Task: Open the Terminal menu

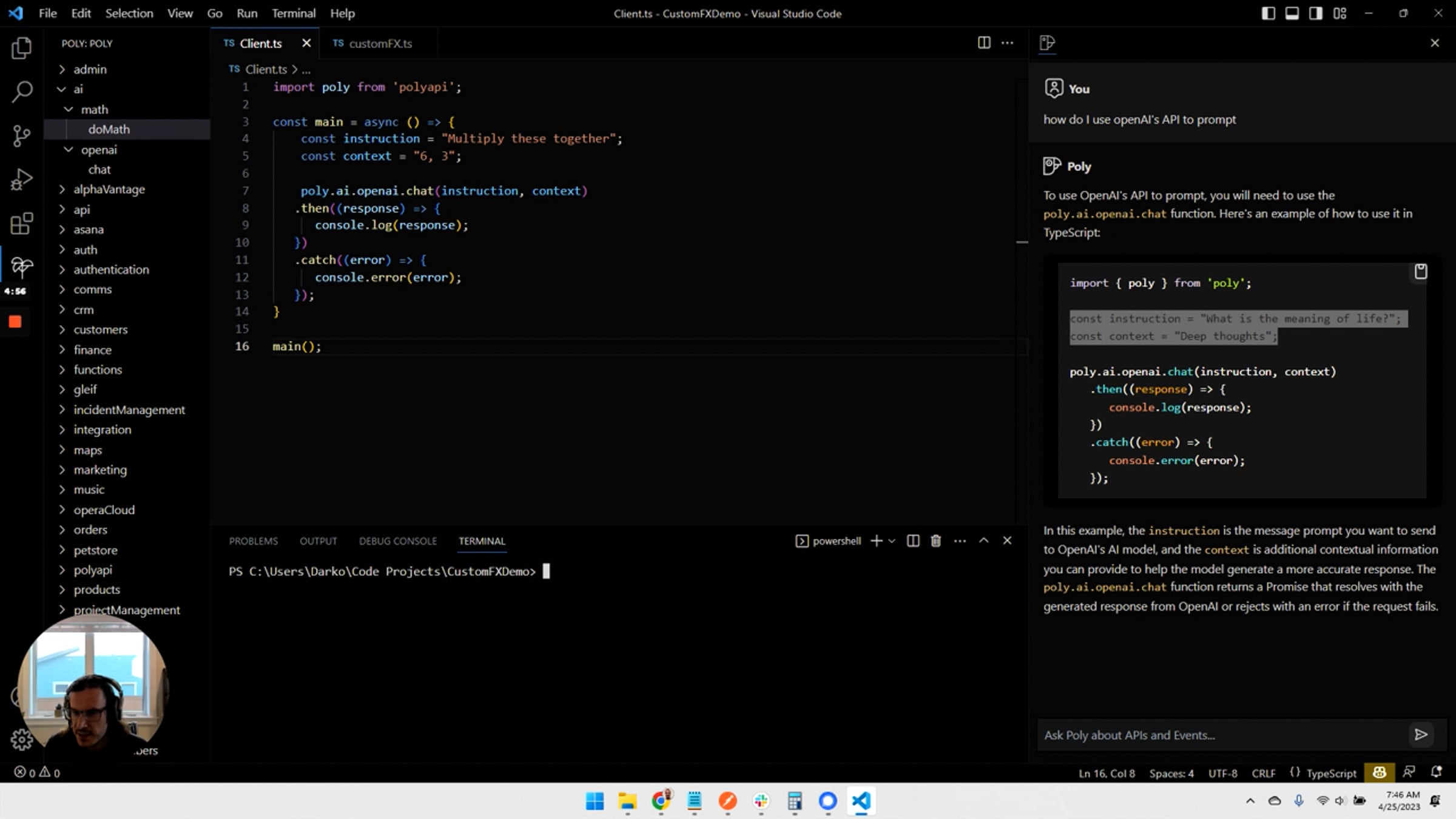Action: tap(294, 13)
